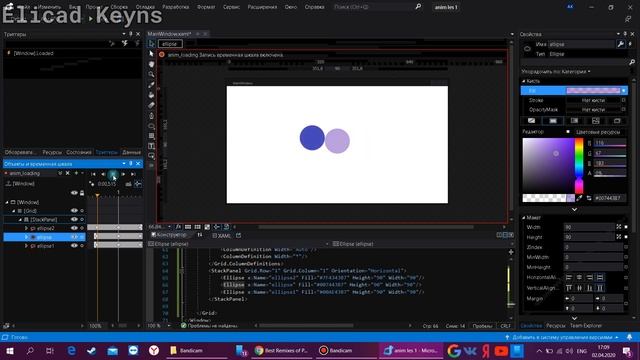
Task: Click MainWindow.xaml document tab
Action: (x=169, y=34)
